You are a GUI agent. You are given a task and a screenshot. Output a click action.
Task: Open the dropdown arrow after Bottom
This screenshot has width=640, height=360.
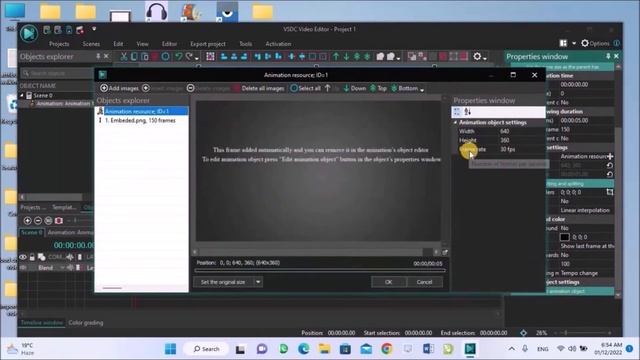(x=422, y=89)
